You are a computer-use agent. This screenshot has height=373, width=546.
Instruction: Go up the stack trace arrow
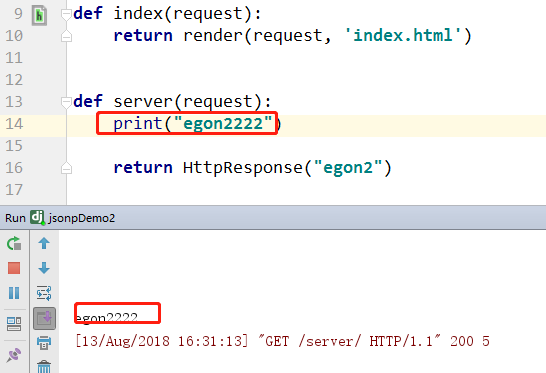tap(44, 243)
